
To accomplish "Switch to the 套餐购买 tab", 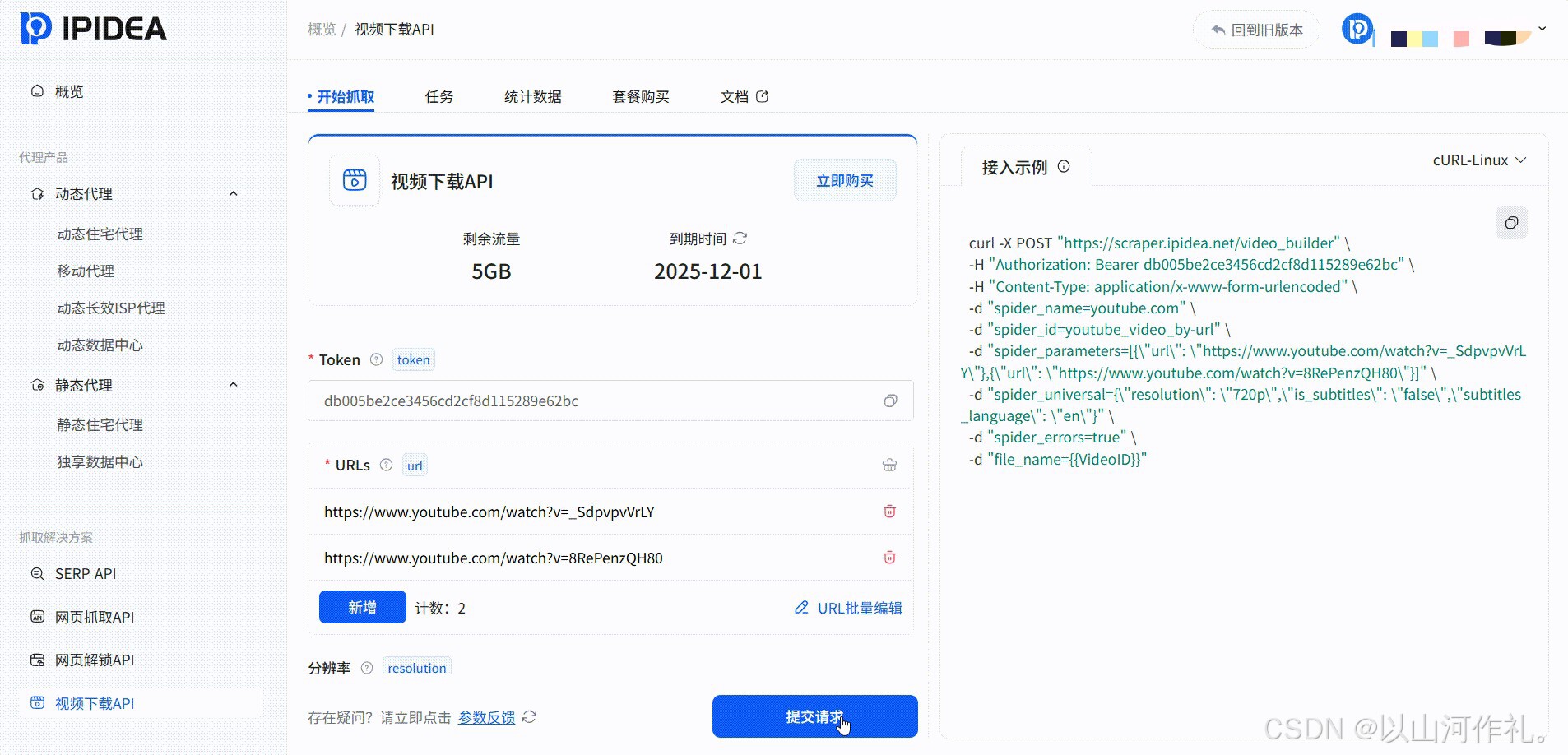I will 641,97.
